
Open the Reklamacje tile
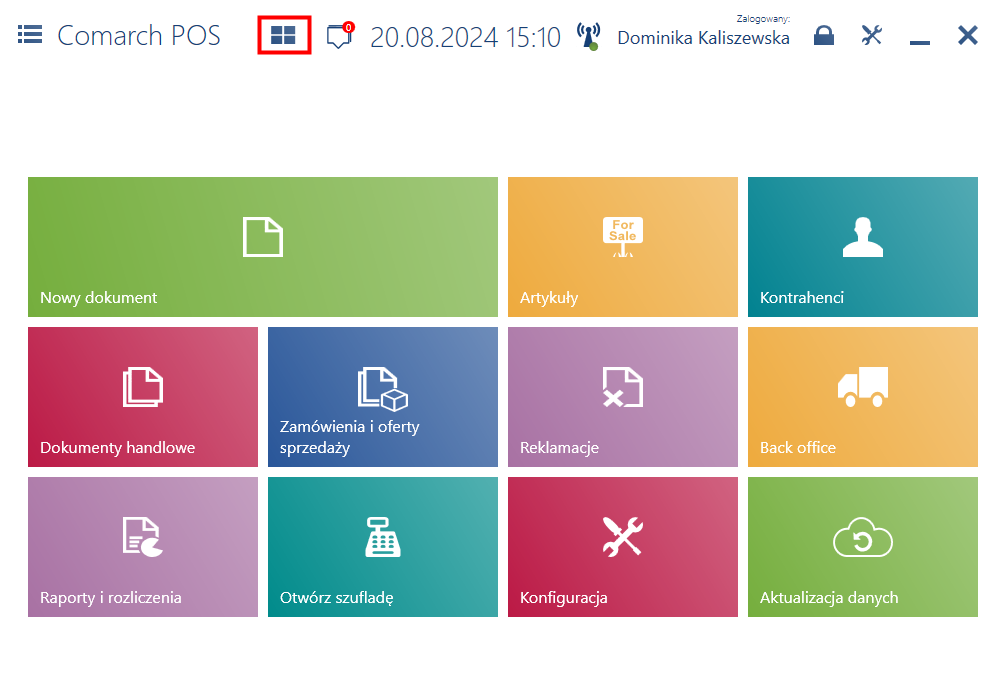pos(623,397)
